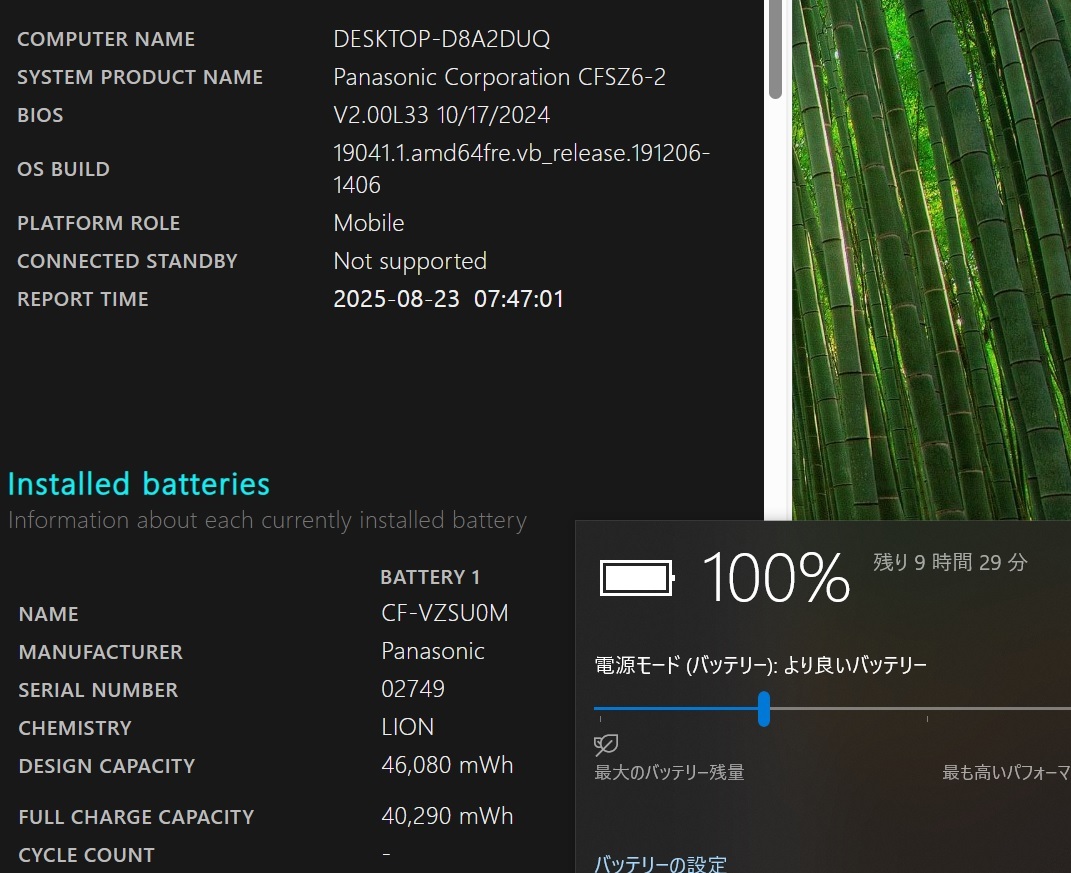
Task: Click remaining time 残り 9 時間 29 分
Action: [950, 562]
